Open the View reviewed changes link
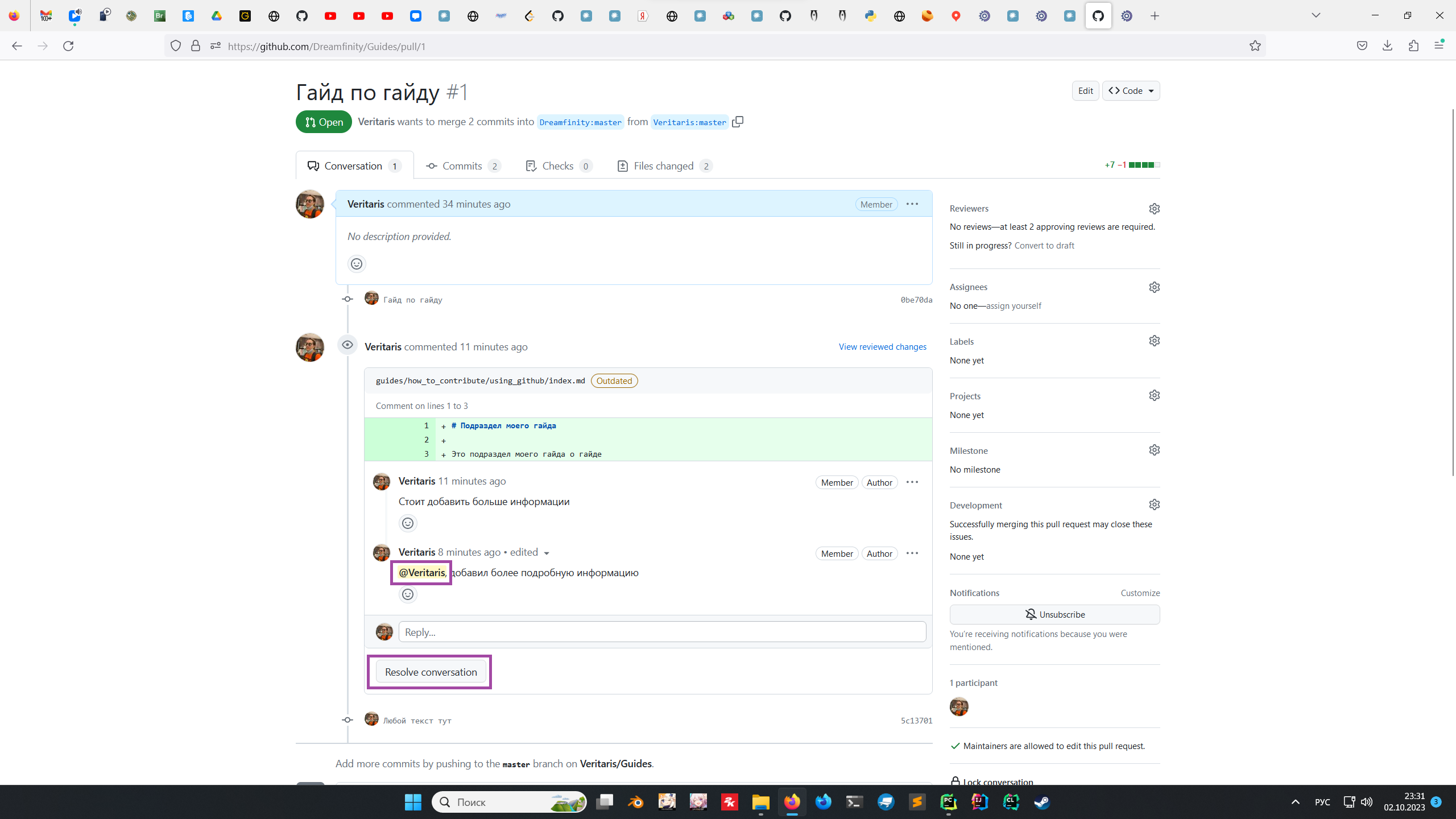The height and width of the screenshot is (819, 1456). point(882,347)
